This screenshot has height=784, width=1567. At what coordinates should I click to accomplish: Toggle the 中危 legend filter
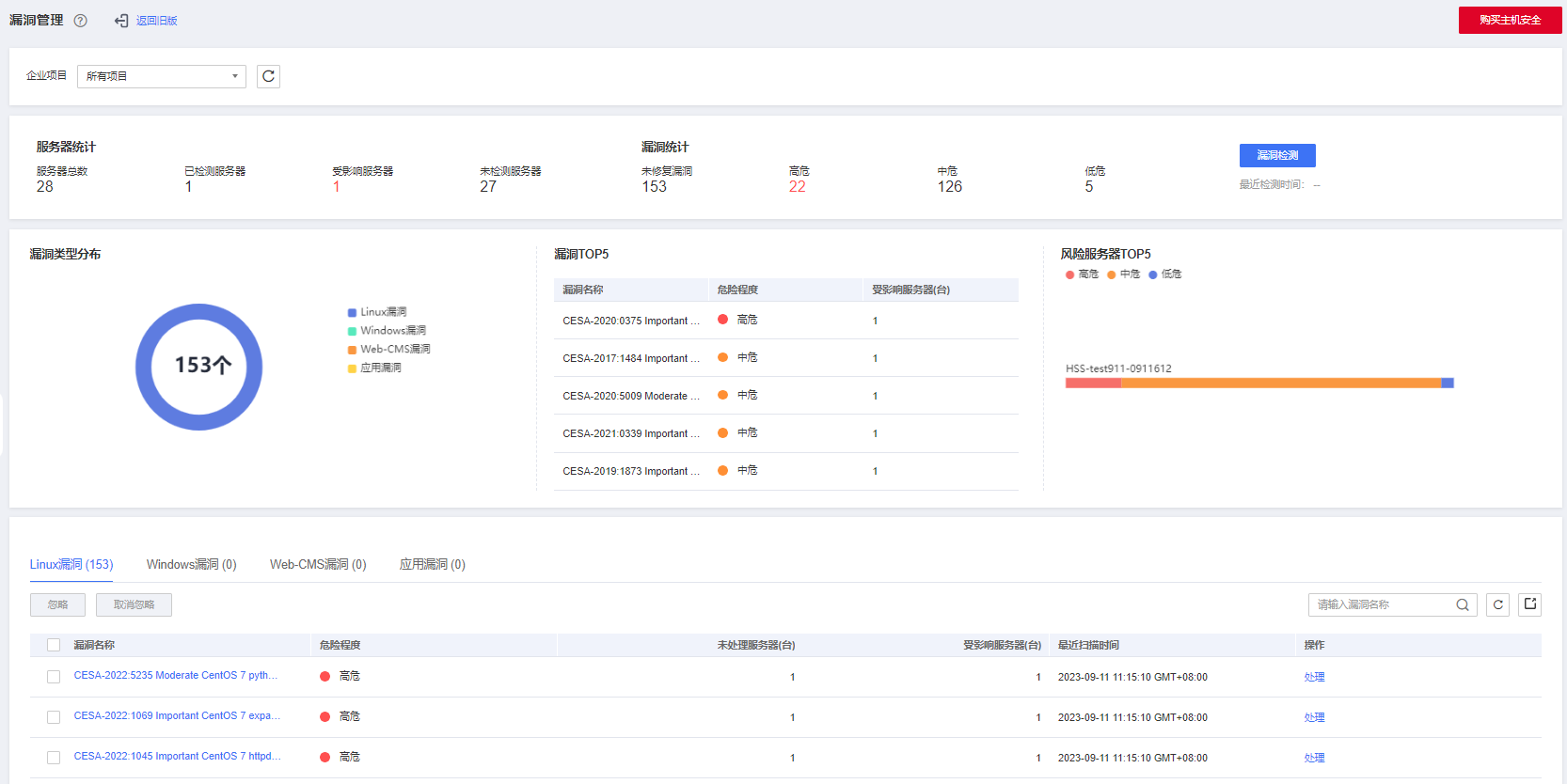(x=1123, y=274)
